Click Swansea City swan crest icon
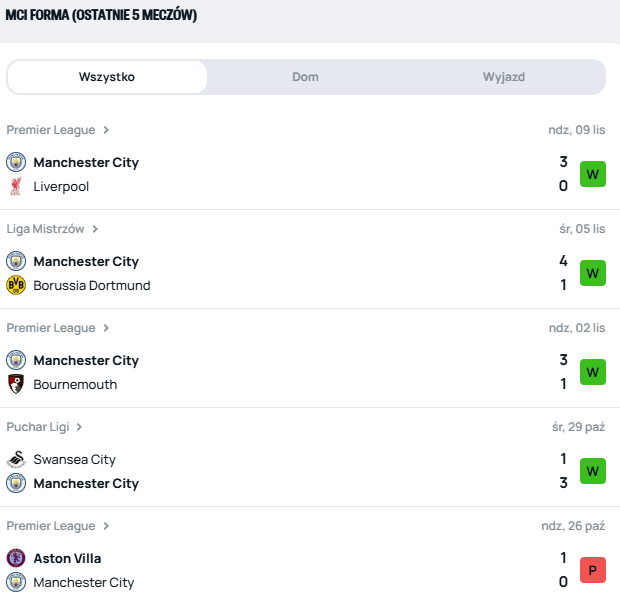 16,460
